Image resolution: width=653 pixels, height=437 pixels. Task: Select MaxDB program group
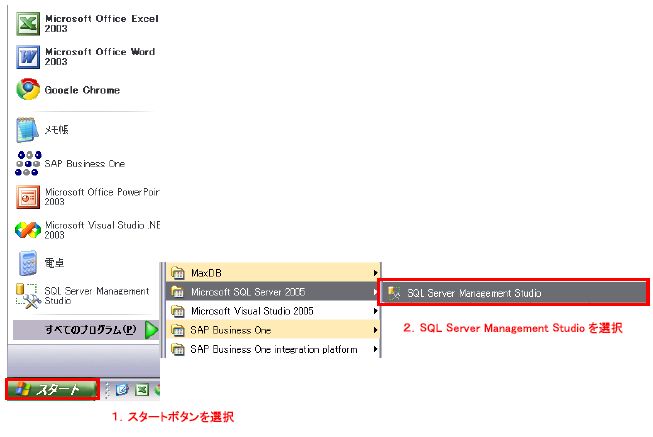273,273
